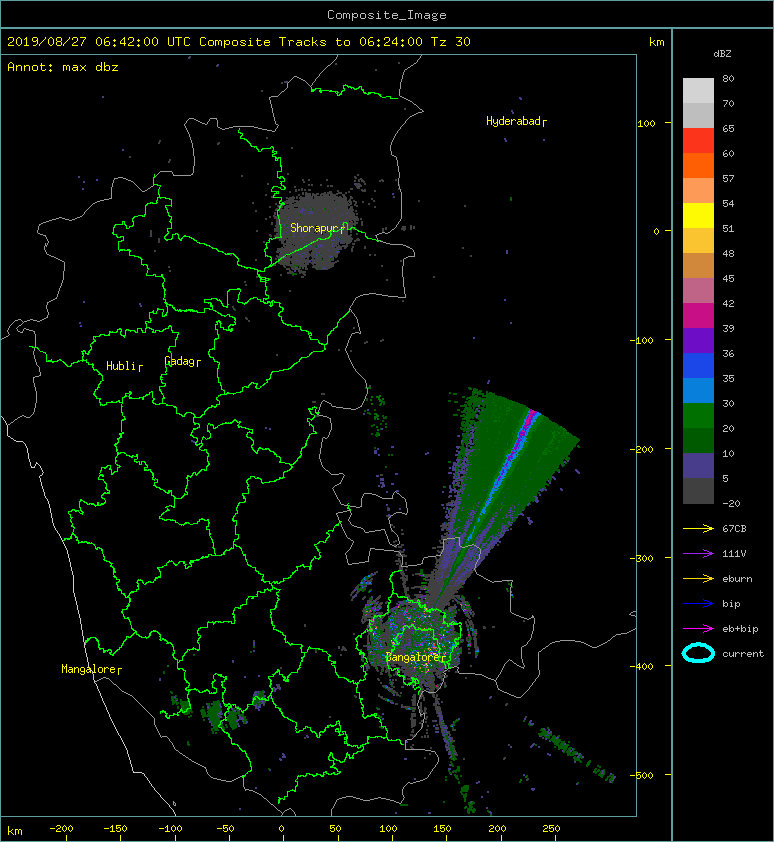The width and height of the screenshot is (774, 842).
Task: Pick the gold swatch between 51 and 48
Action: coord(698,241)
